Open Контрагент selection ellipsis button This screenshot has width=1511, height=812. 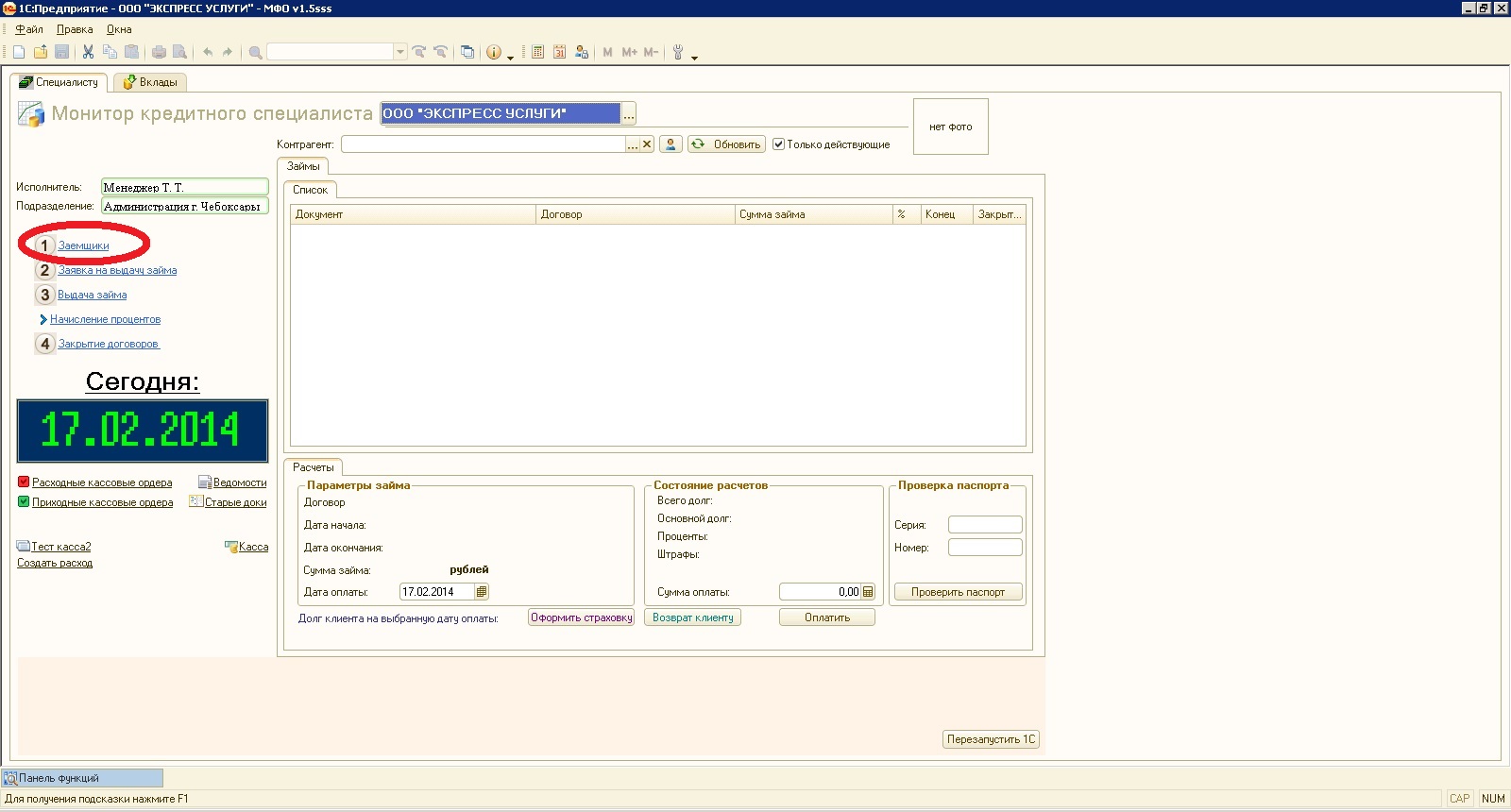pyautogui.click(x=633, y=144)
